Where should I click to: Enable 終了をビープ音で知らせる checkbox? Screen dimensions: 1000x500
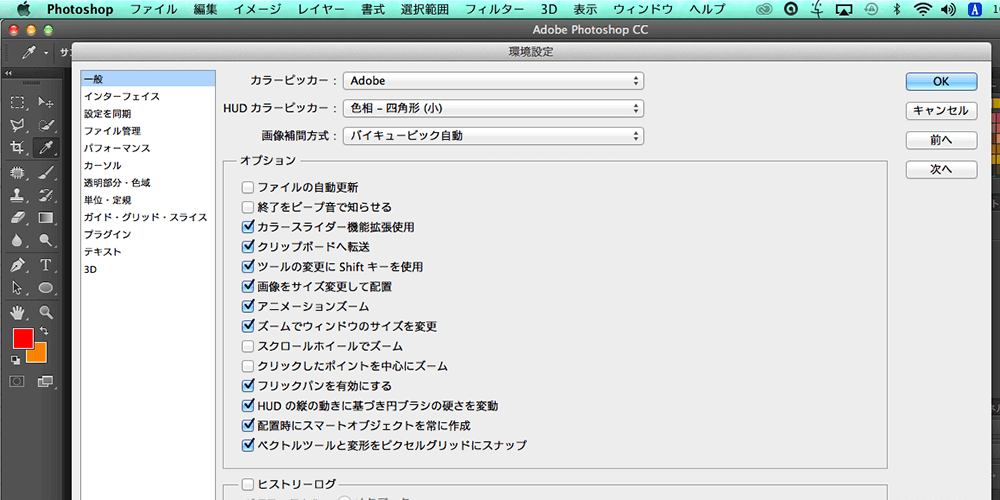tap(248, 207)
